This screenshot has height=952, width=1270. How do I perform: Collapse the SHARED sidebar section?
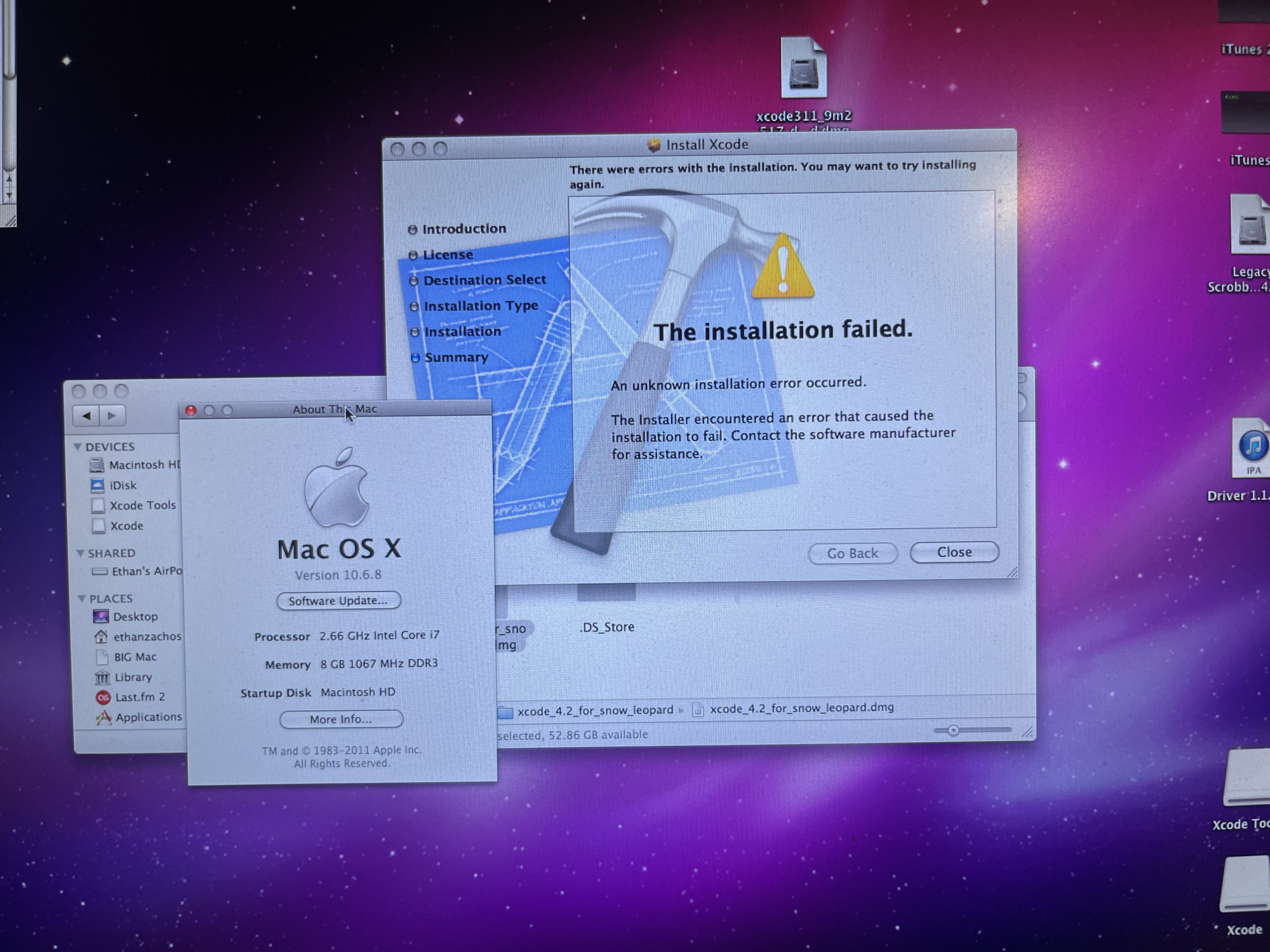81,553
